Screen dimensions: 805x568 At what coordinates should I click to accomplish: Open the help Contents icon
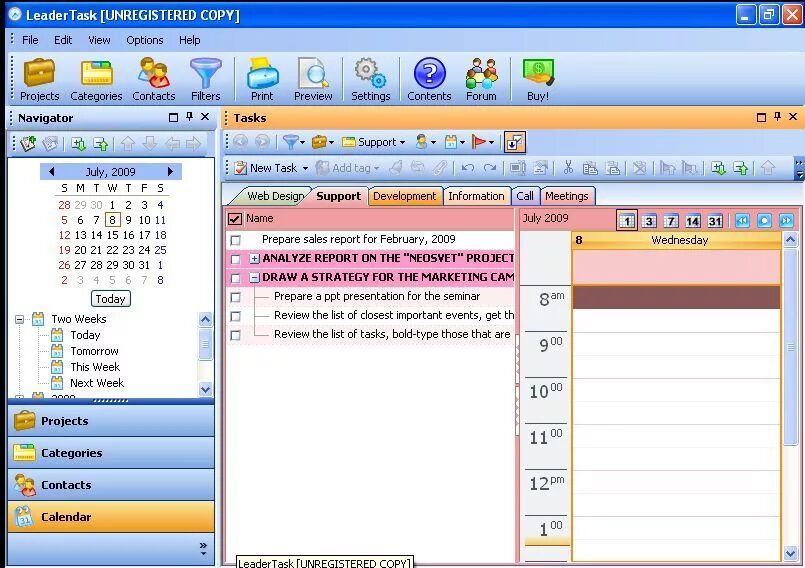(x=429, y=80)
